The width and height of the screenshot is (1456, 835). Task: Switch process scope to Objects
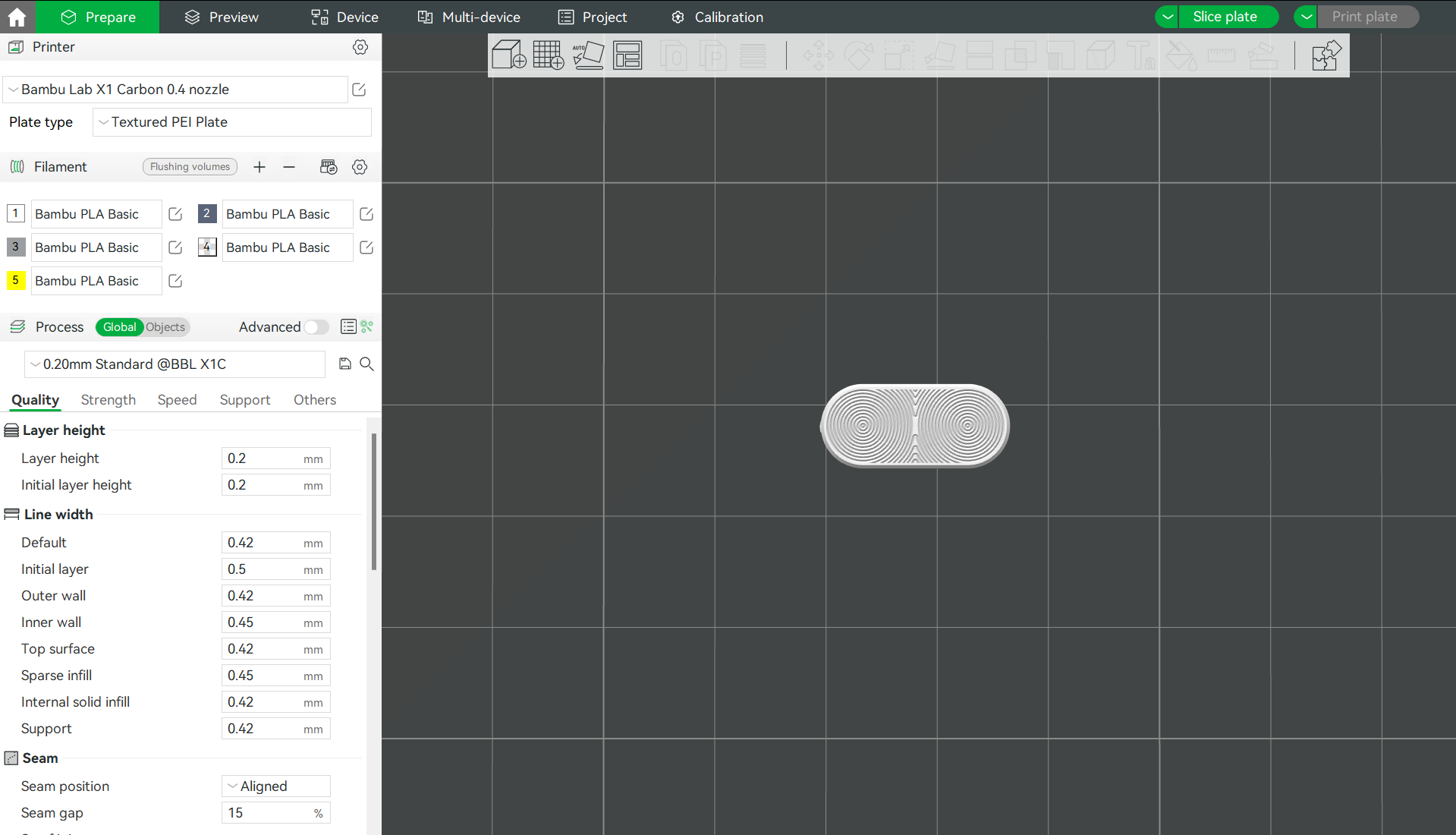pos(165,327)
